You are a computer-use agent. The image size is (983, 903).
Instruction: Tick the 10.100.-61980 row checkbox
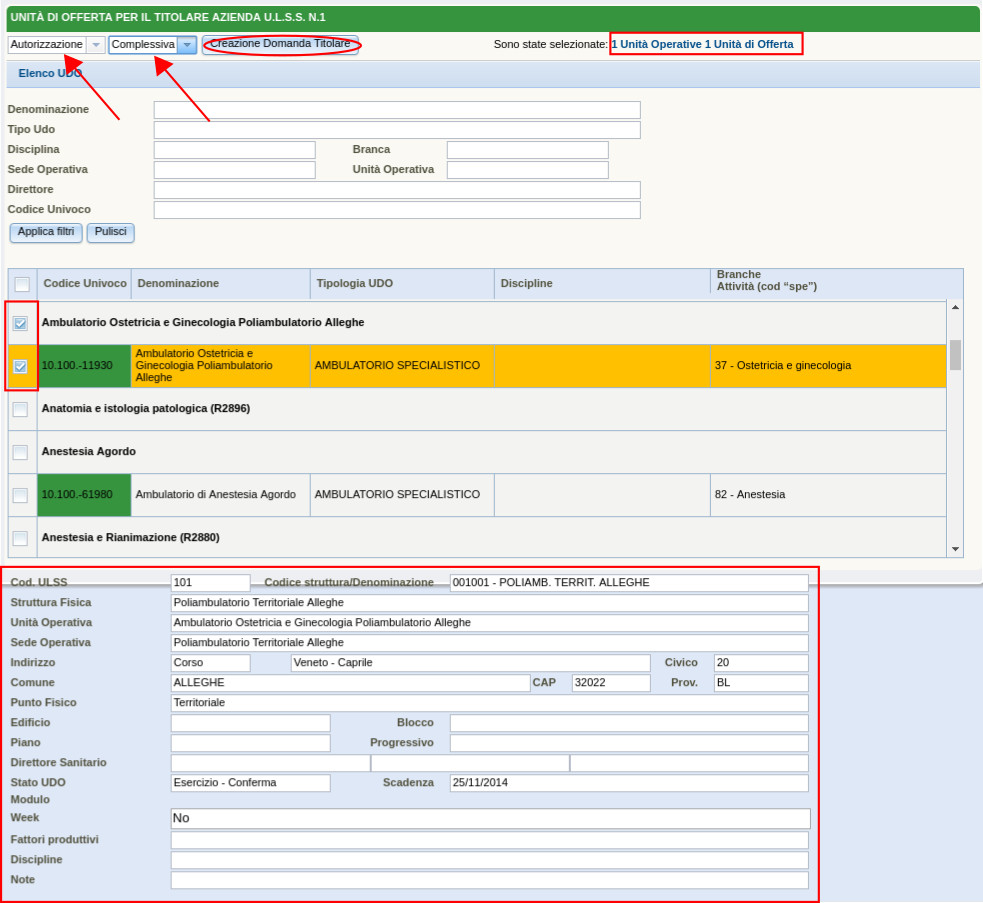(x=20, y=495)
